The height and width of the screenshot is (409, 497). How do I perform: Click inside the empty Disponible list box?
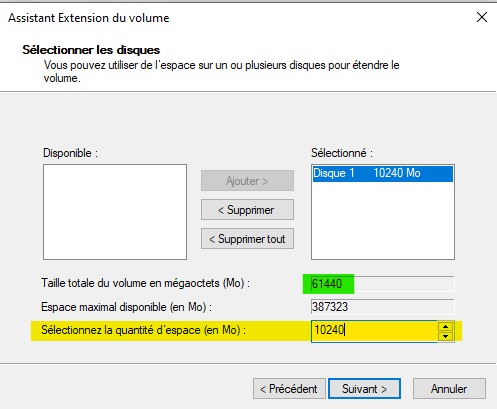click(115, 212)
